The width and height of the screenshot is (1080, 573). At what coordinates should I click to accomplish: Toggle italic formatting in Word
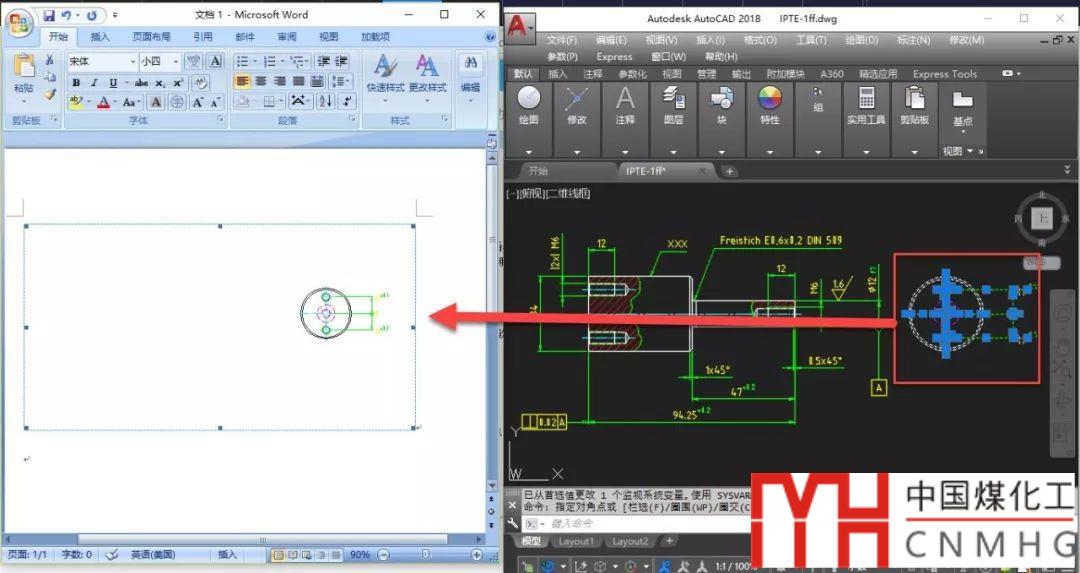(94, 83)
